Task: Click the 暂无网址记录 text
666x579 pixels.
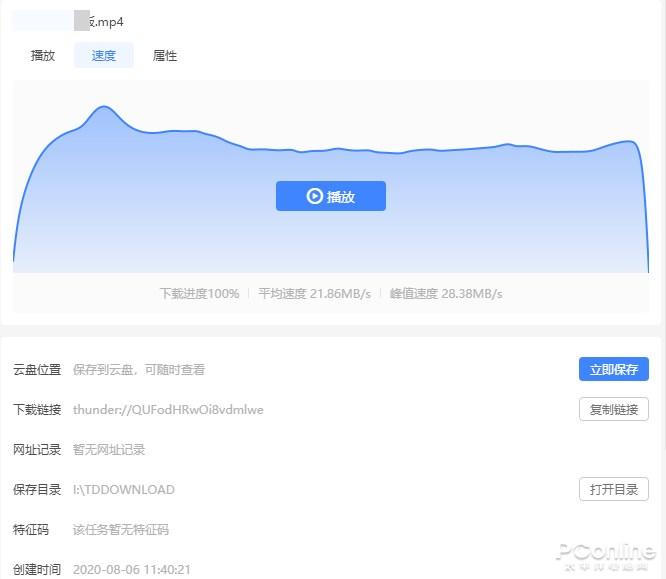Action: (109, 449)
